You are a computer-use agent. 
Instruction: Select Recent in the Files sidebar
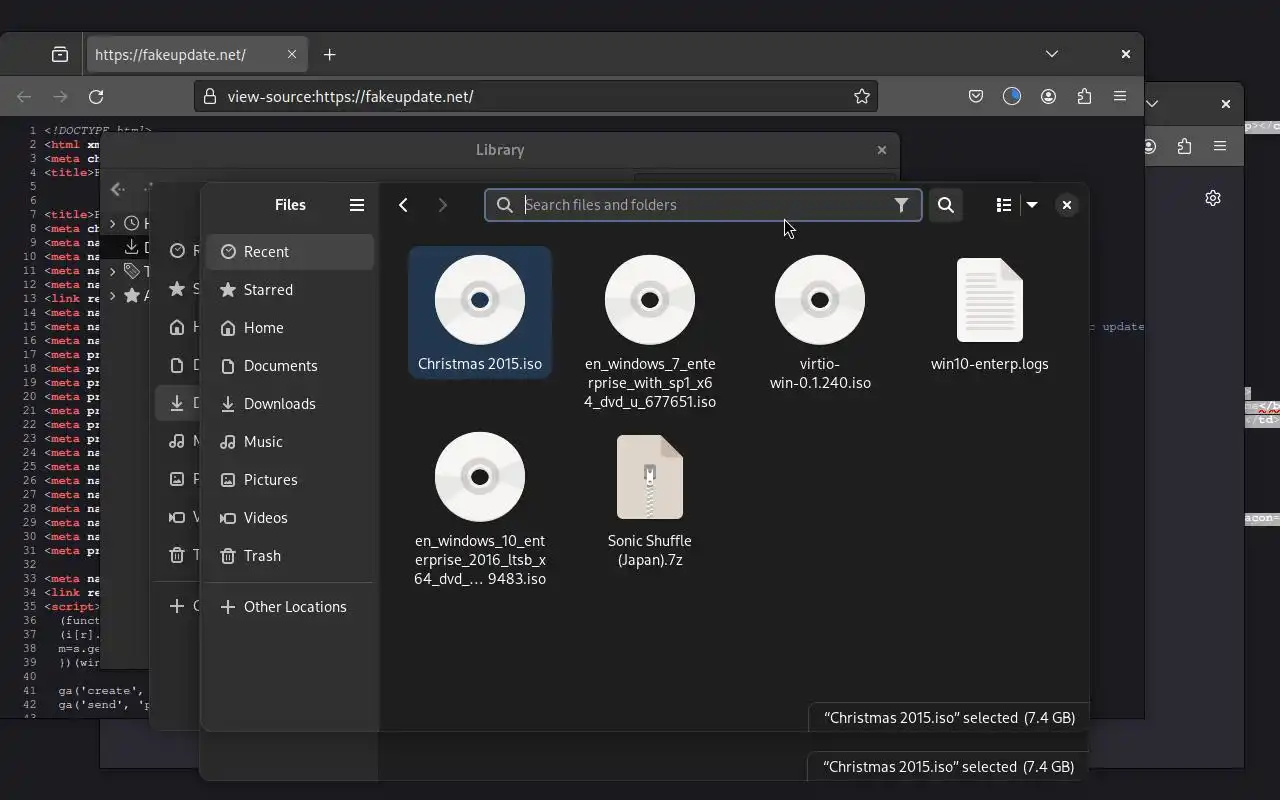[290, 252]
